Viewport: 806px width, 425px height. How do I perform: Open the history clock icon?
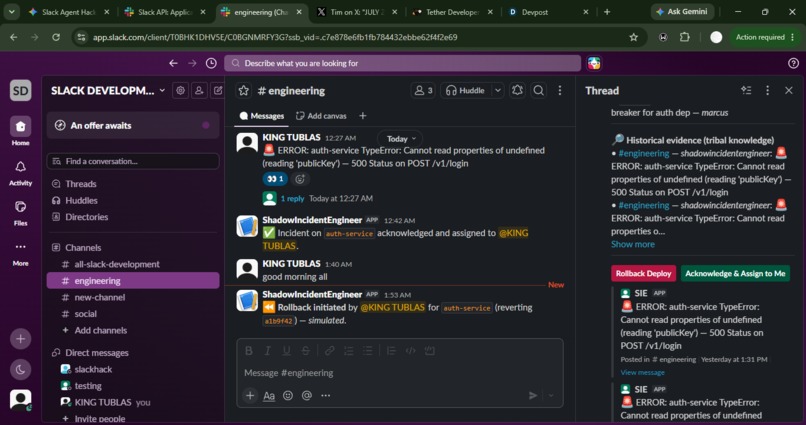pos(211,63)
